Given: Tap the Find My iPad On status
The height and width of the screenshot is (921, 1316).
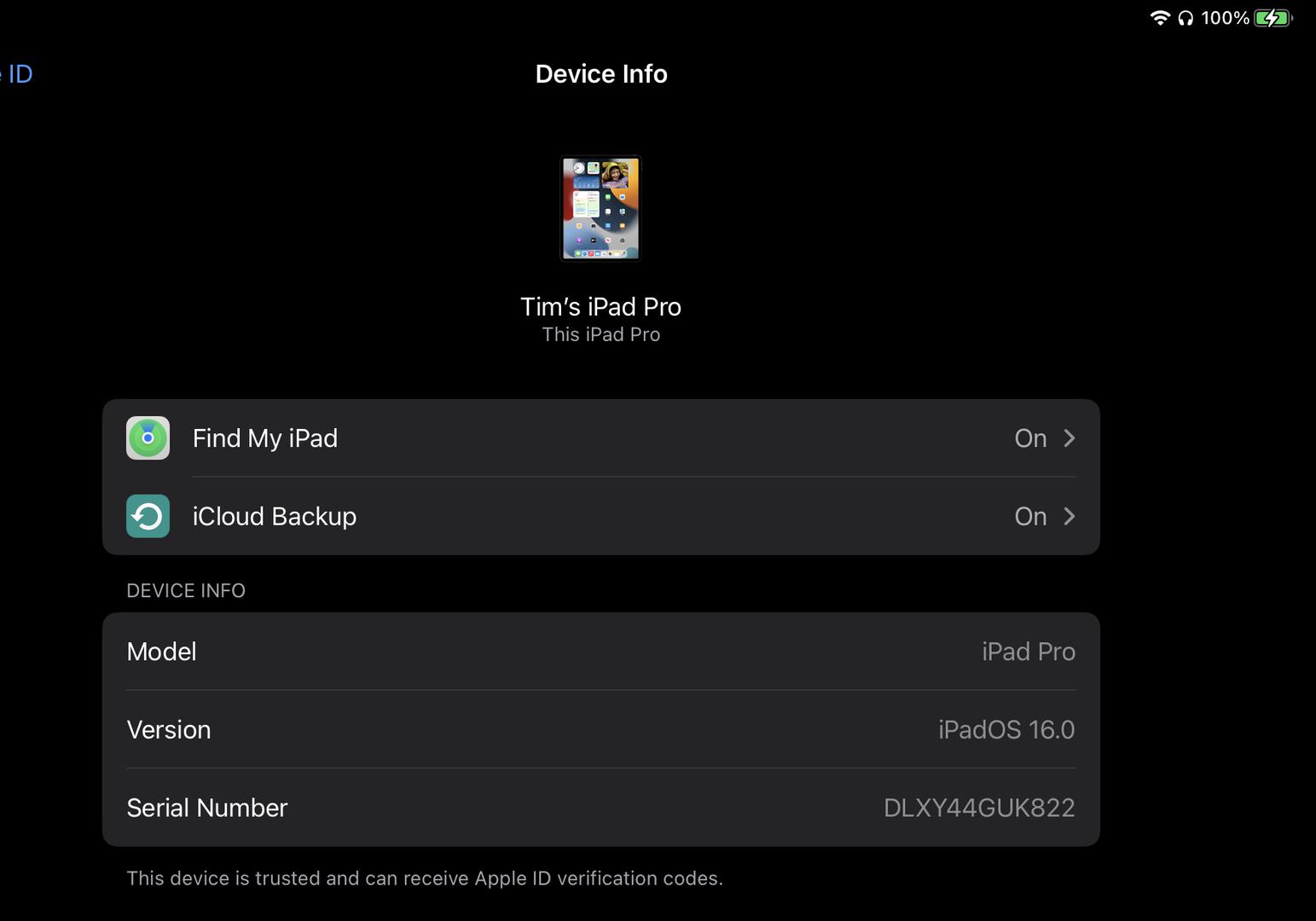Looking at the screenshot, I should tap(1030, 437).
